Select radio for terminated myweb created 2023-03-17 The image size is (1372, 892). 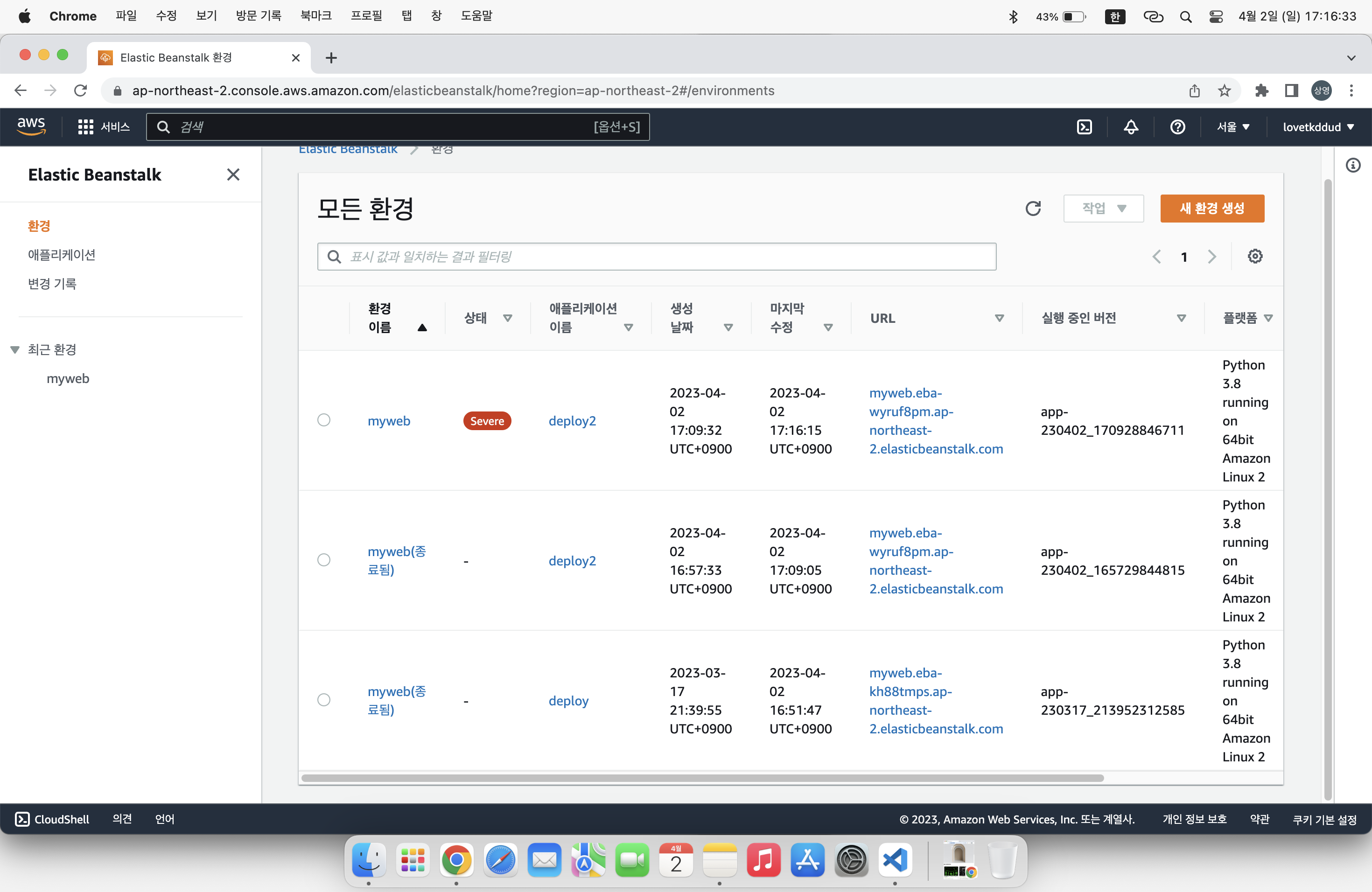point(324,700)
